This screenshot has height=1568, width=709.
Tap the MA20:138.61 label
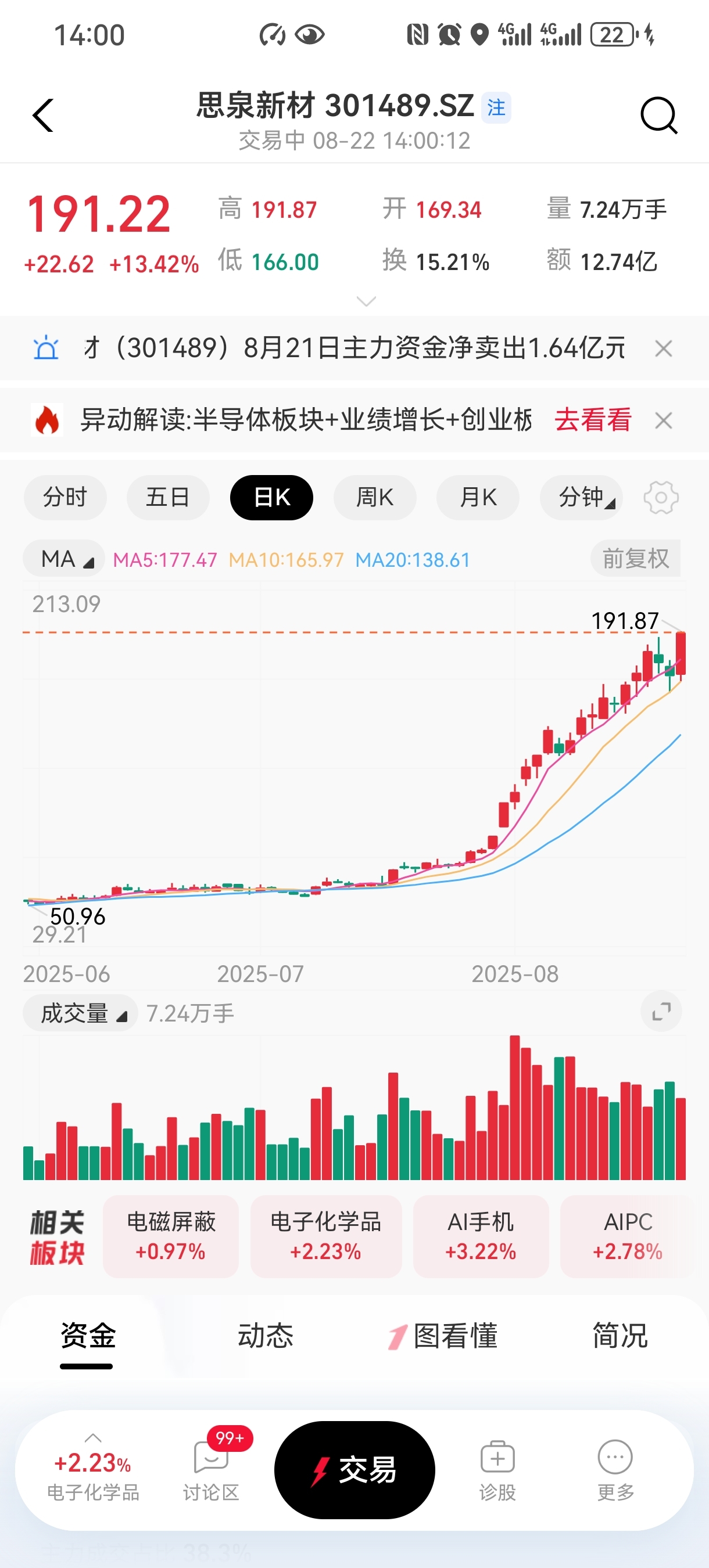point(413,560)
